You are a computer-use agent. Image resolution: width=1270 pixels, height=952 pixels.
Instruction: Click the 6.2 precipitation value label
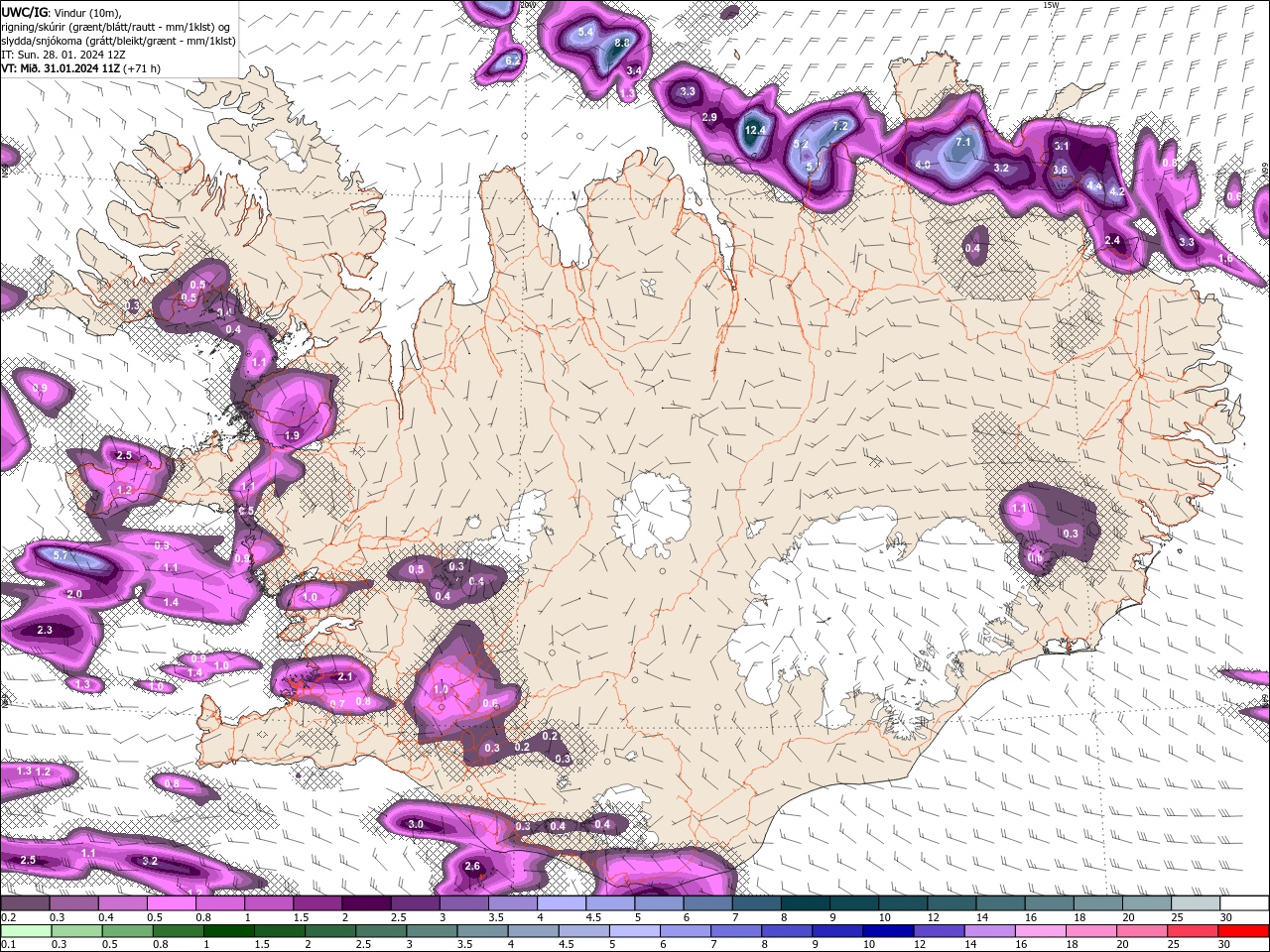[x=513, y=60]
